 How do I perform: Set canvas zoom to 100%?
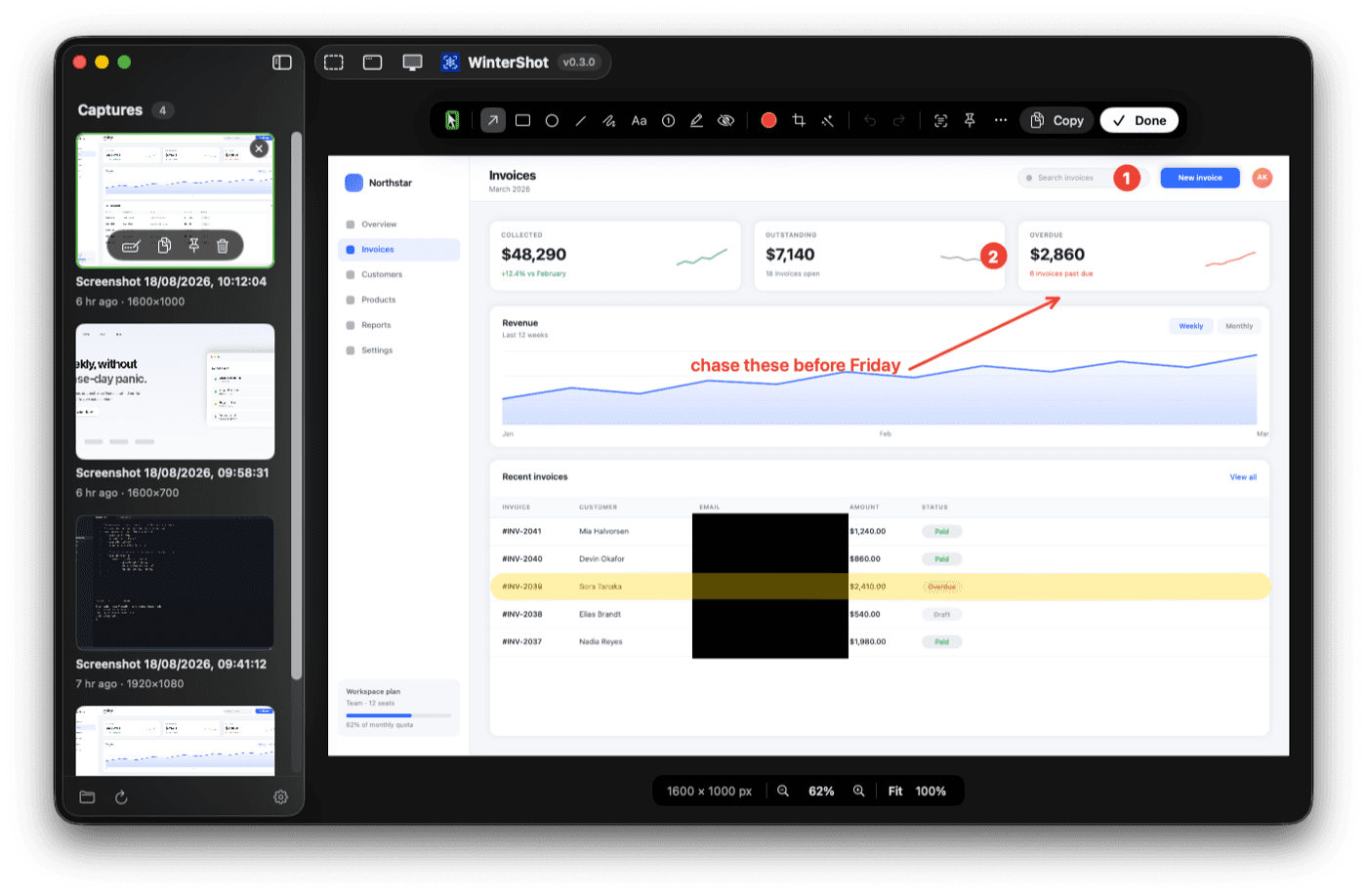tap(931, 791)
